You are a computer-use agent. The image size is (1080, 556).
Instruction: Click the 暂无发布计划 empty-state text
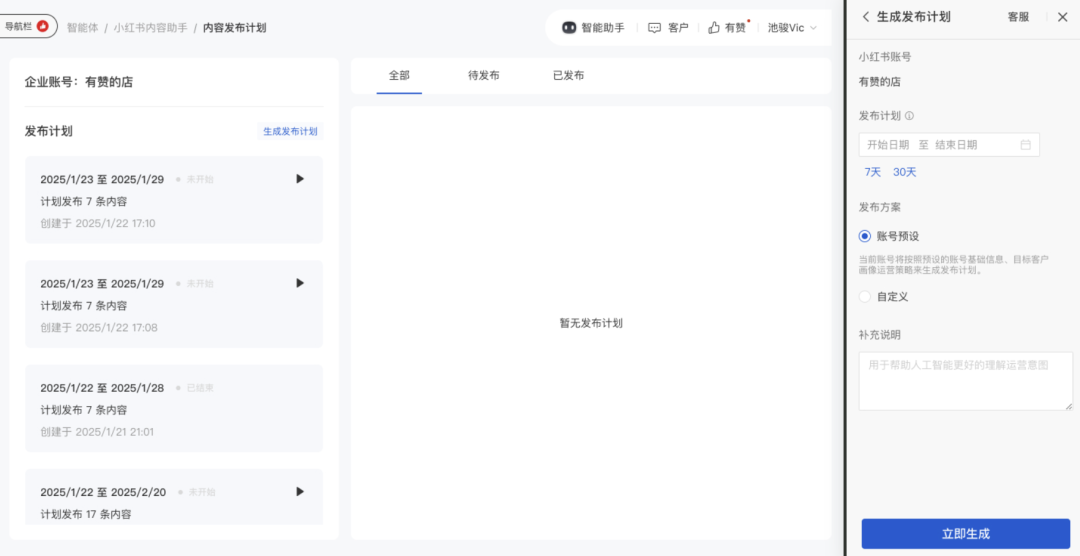click(x=591, y=323)
